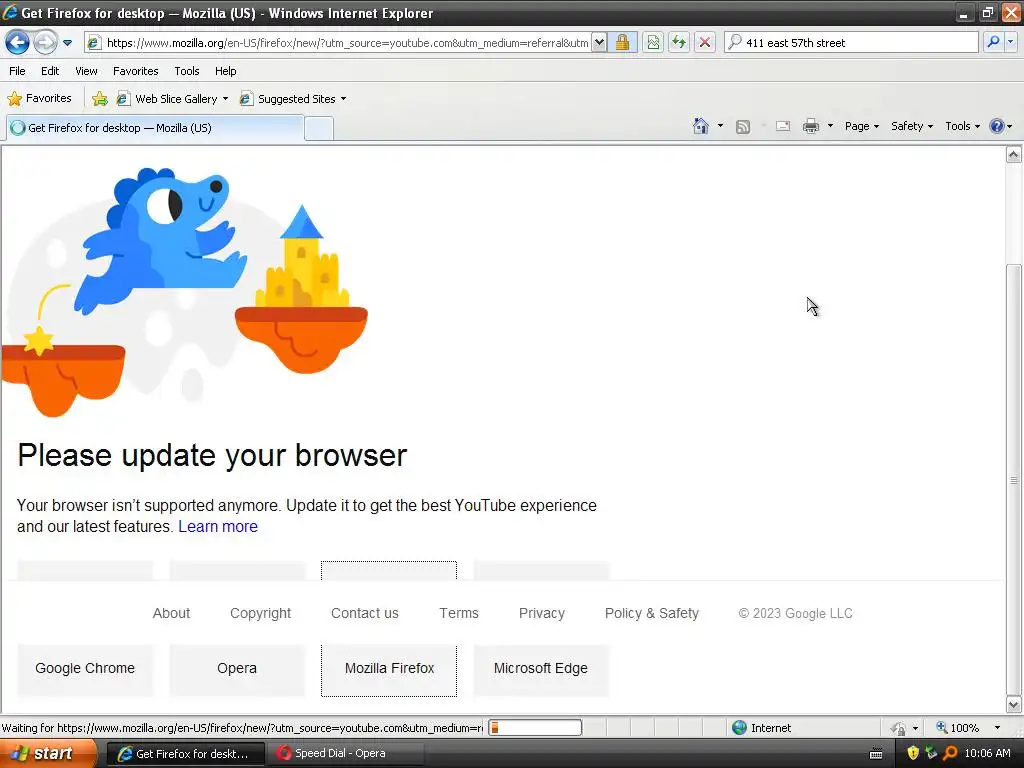The width and height of the screenshot is (1024, 768).
Task: Expand the Home button dropdown arrow
Action: pos(720,126)
